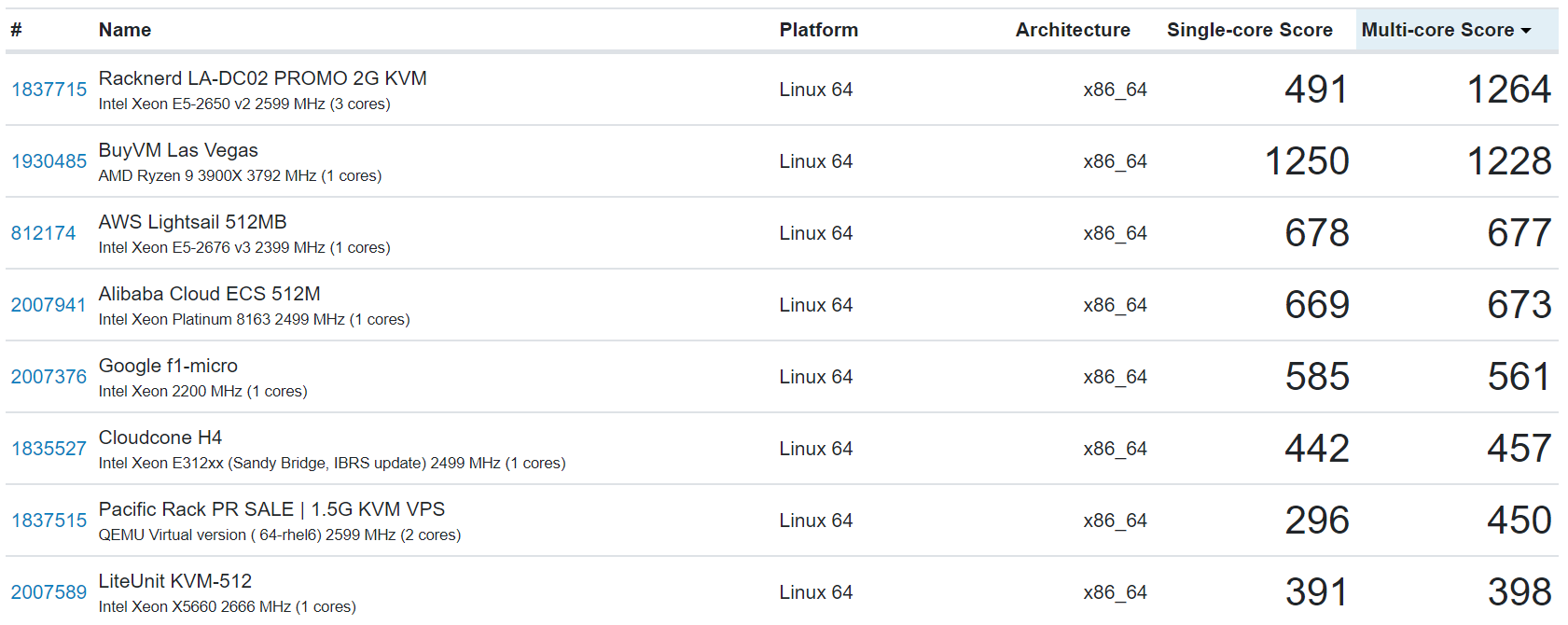Click Intel Xeon E5-2650 v2 CPU description
Image resolution: width=1568 pixels, height=625 pixels.
(244, 104)
